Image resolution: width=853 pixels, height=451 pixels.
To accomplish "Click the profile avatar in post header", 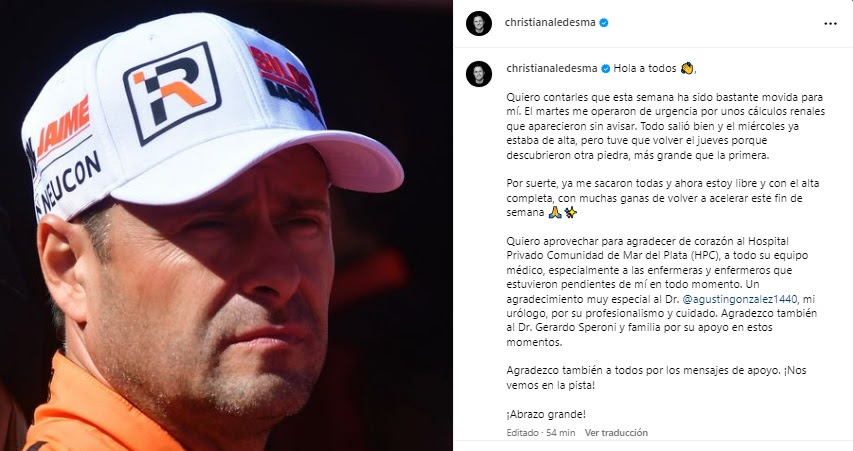I will tap(479, 23).
